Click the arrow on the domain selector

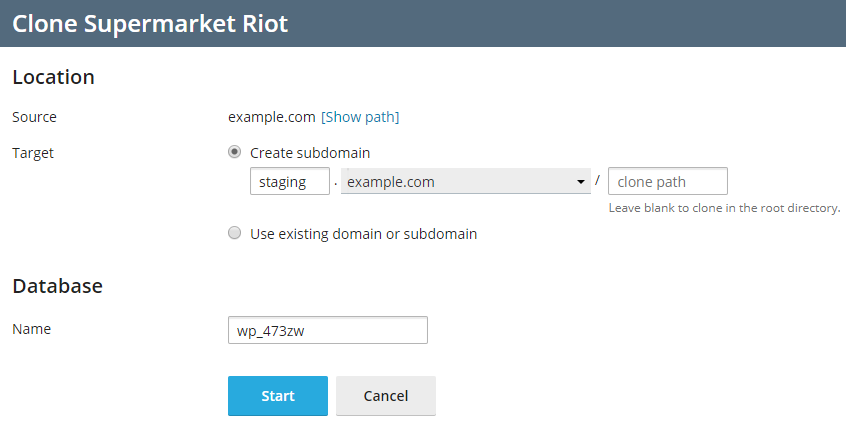click(x=581, y=182)
